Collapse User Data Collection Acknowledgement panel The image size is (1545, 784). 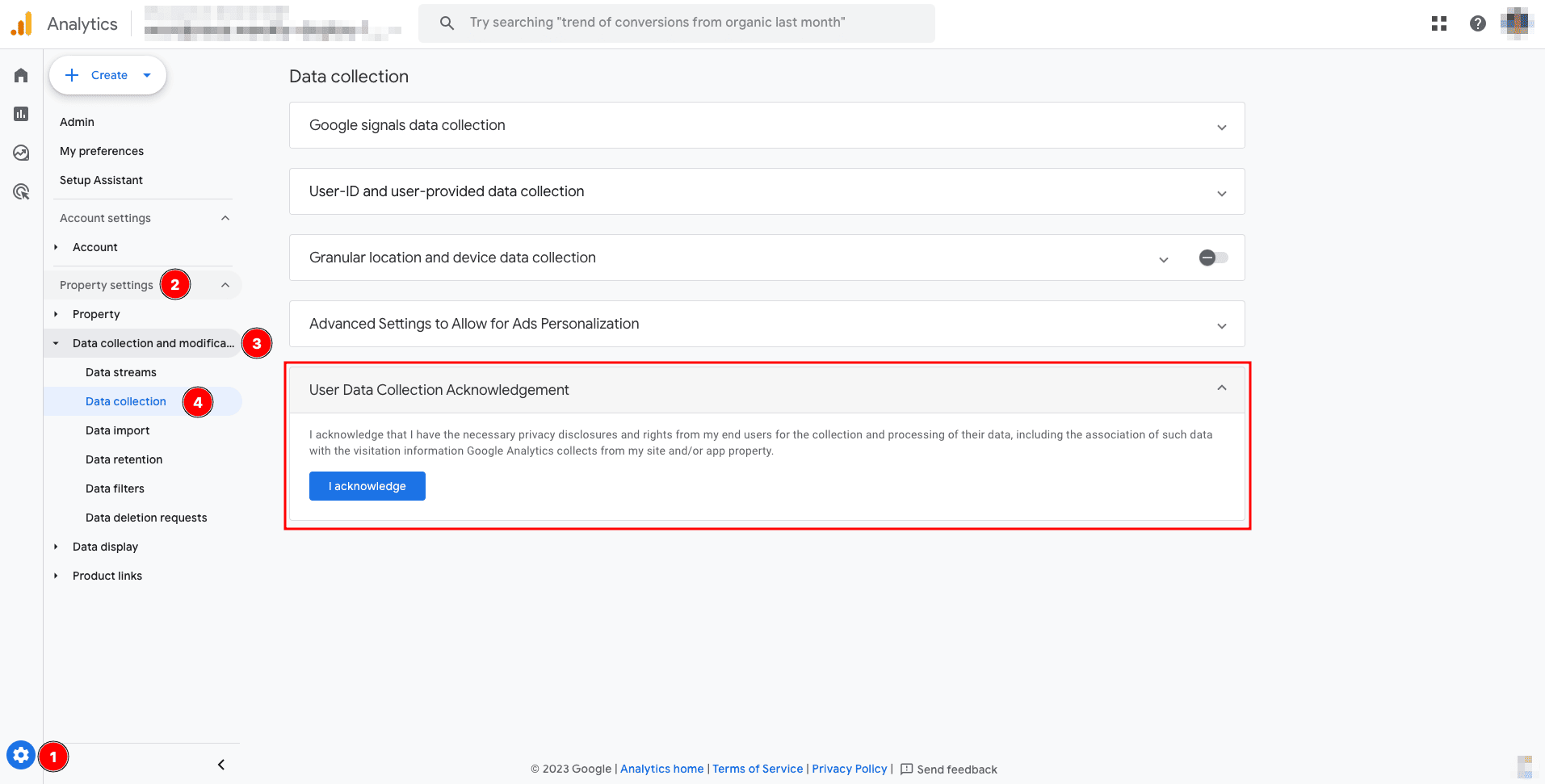(x=1221, y=388)
